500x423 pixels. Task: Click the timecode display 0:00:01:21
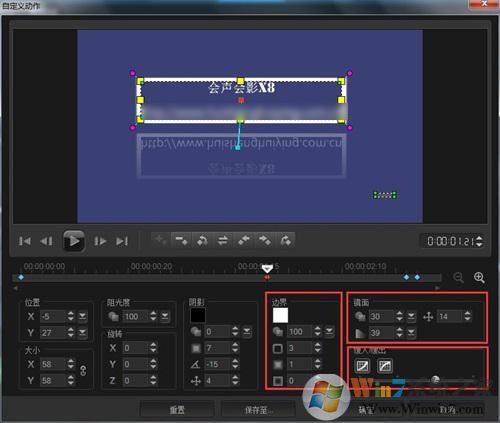(x=450, y=241)
